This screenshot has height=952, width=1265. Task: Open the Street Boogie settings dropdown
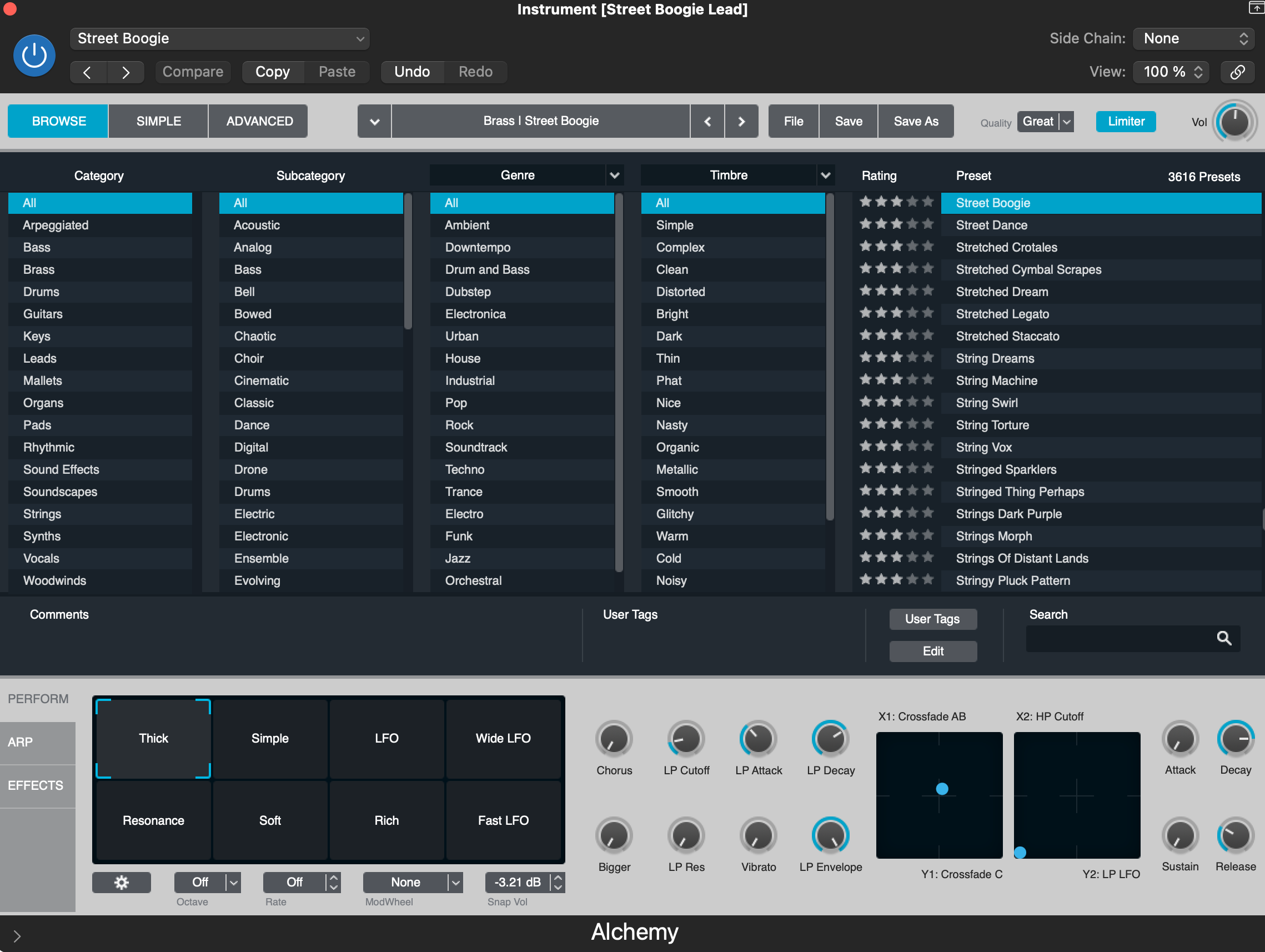pyautogui.click(x=219, y=38)
